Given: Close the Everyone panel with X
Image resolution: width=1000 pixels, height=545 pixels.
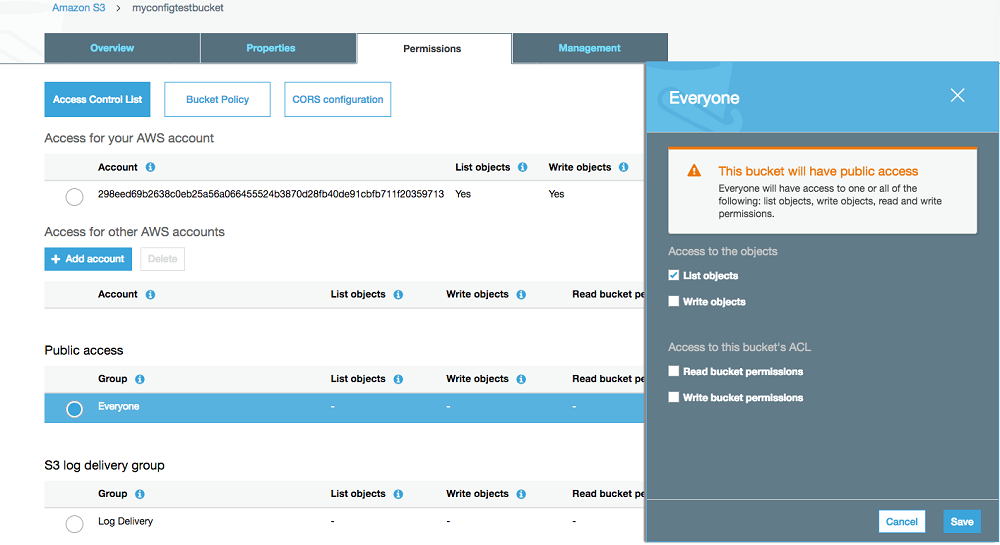Looking at the screenshot, I should [957, 96].
